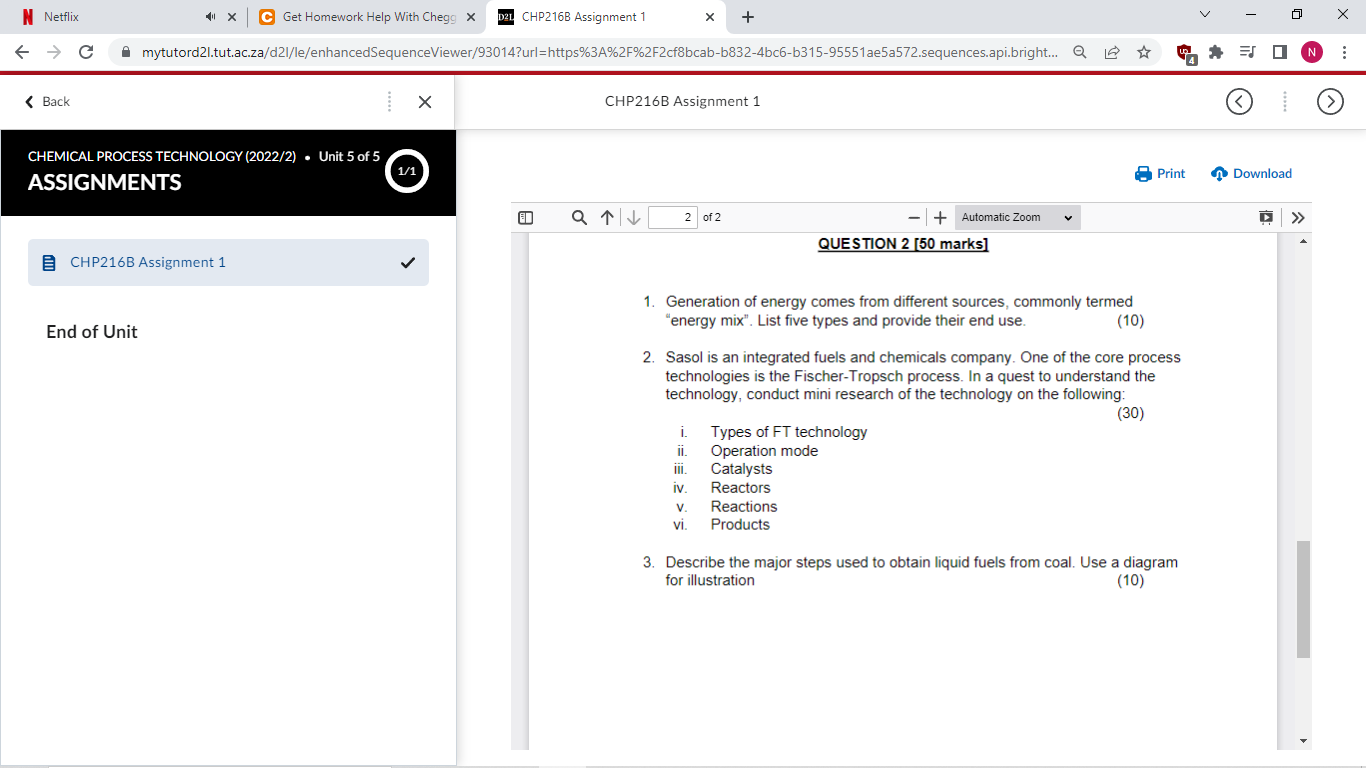Reload the current page

[x=86, y=52]
